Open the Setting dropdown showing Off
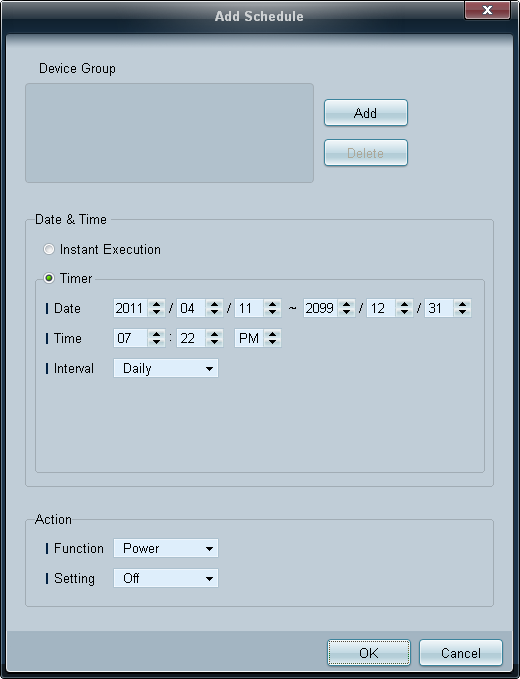This screenshot has width=520, height=679. [166, 578]
